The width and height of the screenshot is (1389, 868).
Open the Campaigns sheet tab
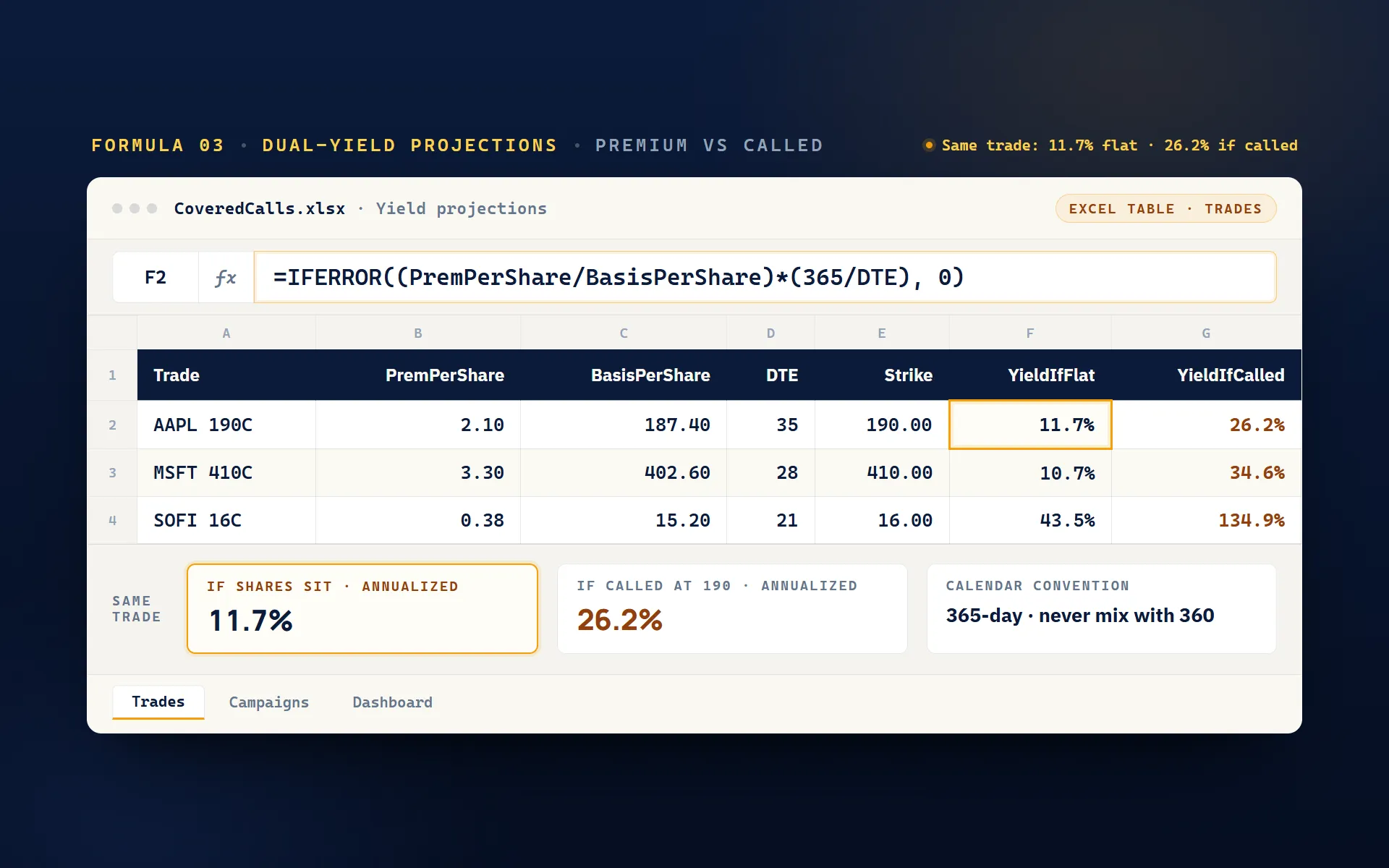pyautogui.click(x=269, y=702)
